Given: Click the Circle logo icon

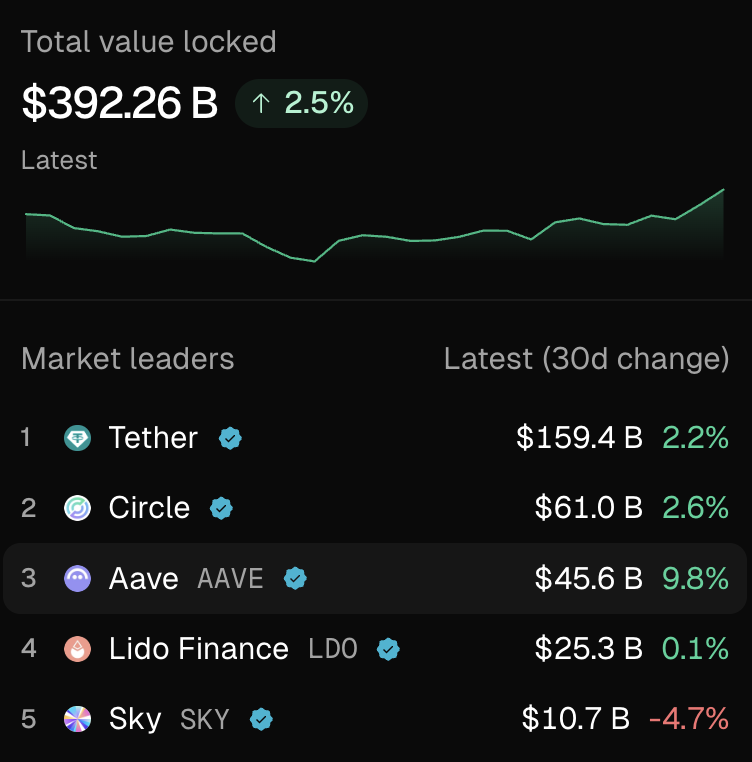Looking at the screenshot, I should pos(77,508).
